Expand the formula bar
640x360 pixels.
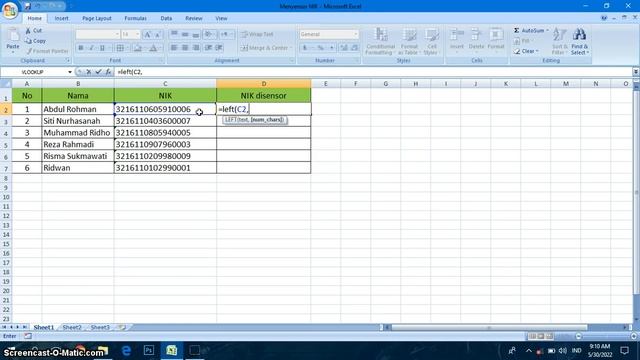click(x=636, y=72)
